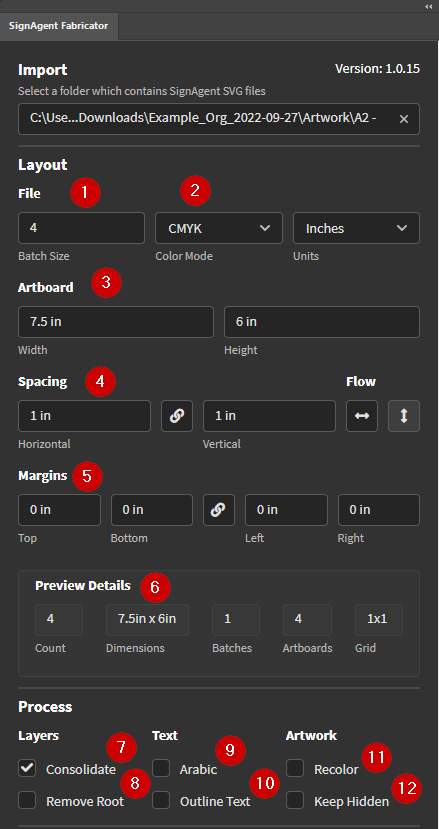Enable the Keep Hidden checkbox
This screenshot has width=439, height=829.
tap(295, 800)
